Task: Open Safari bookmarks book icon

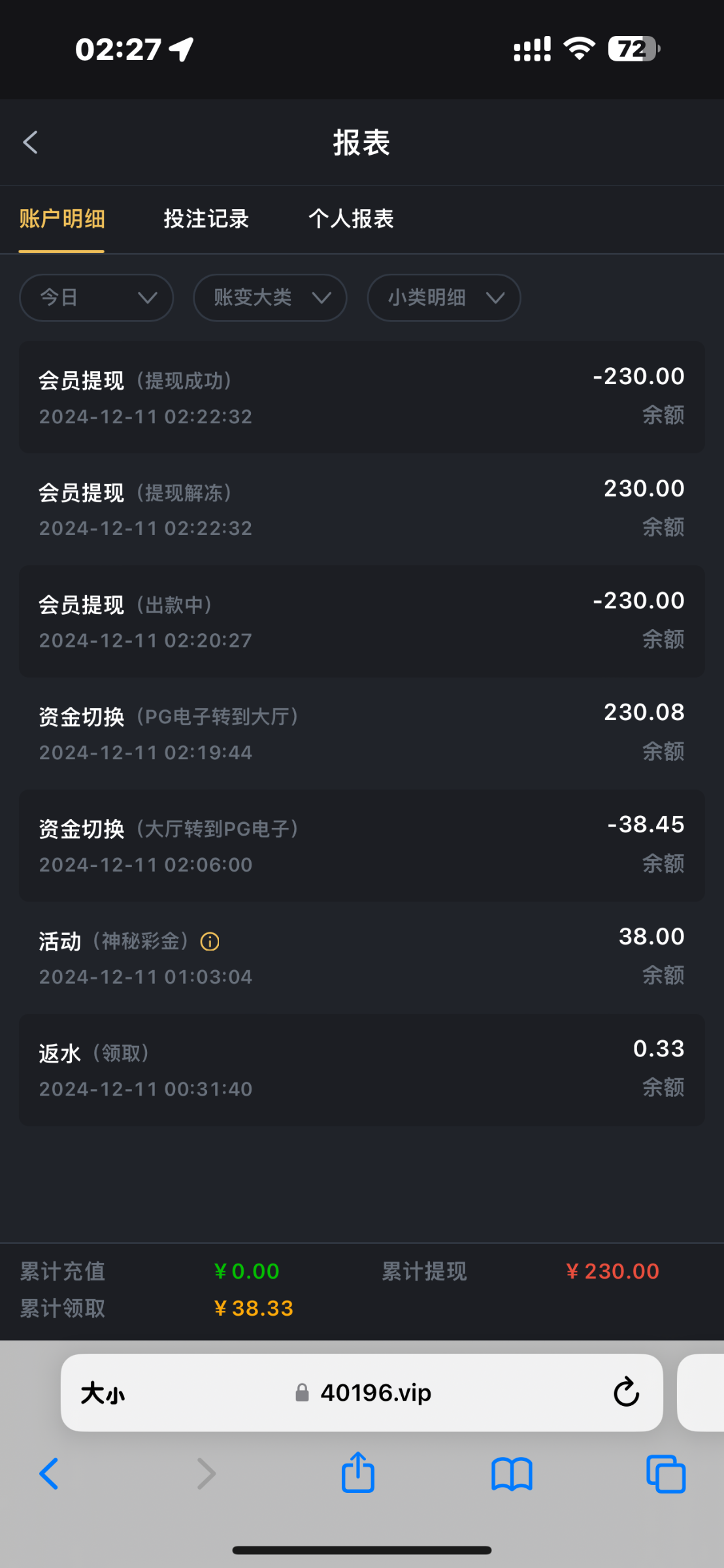Action: pyautogui.click(x=512, y=1474)
